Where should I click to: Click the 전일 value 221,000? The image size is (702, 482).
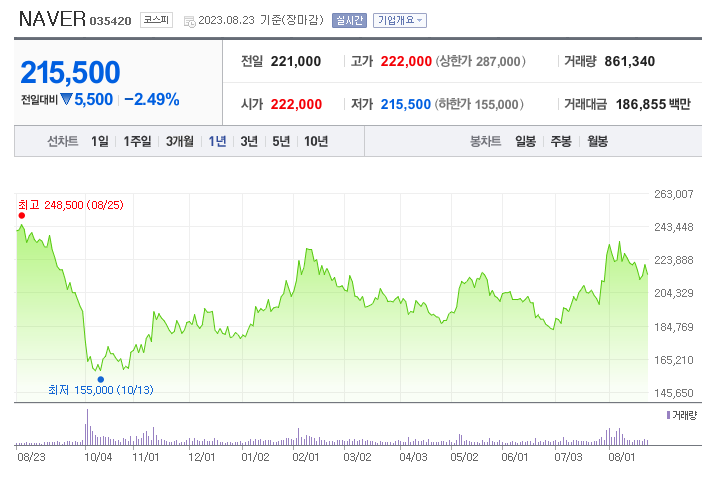pyautogui.click(x=295, y=61)
